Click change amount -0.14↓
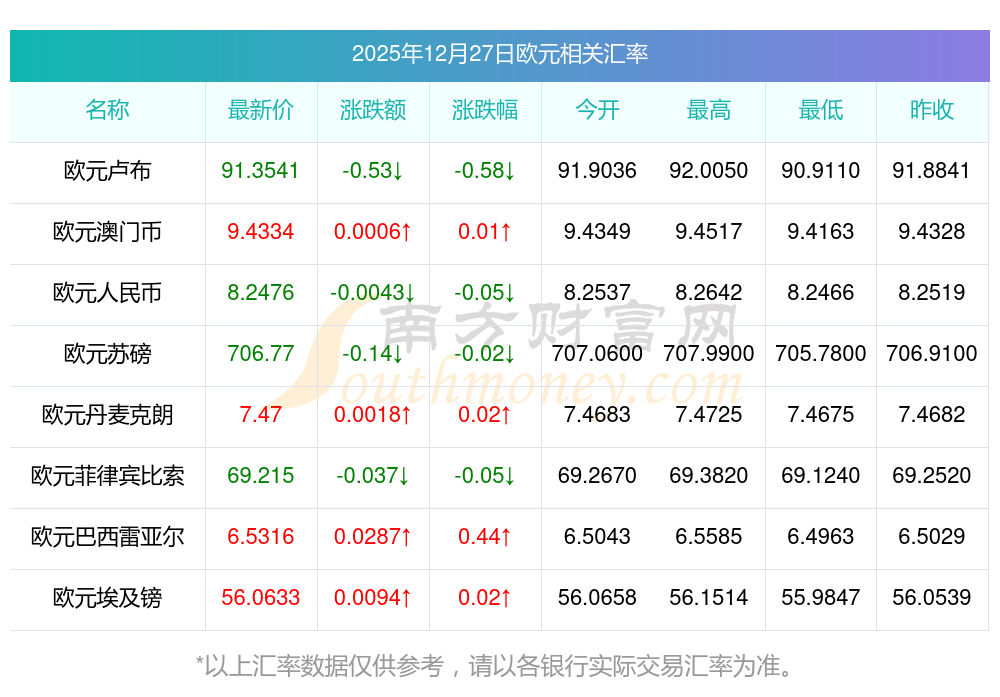The image size is (1000, 697). coord(372,353)
